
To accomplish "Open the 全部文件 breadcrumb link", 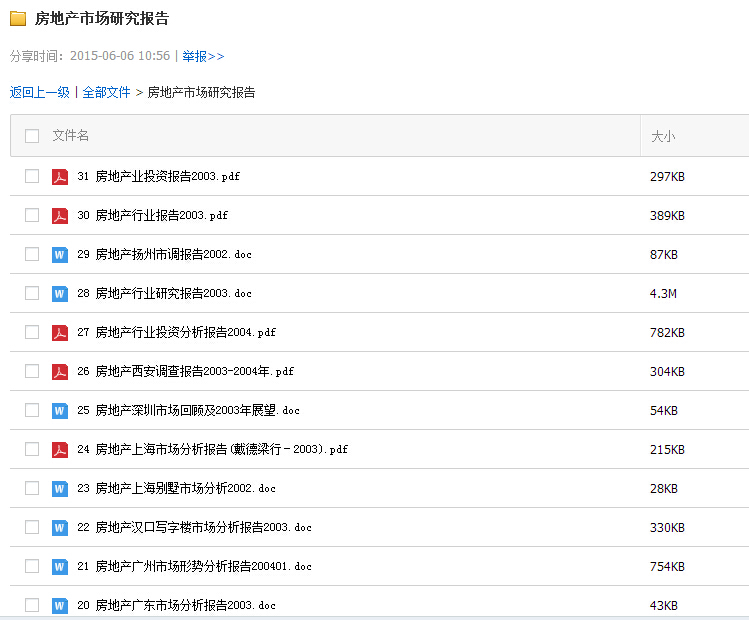I will (106, 92).
